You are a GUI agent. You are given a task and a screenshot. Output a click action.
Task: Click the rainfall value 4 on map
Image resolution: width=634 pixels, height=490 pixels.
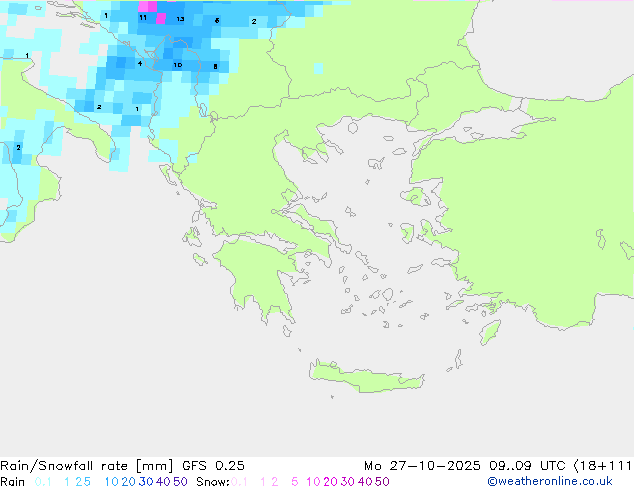click(140, 63)
